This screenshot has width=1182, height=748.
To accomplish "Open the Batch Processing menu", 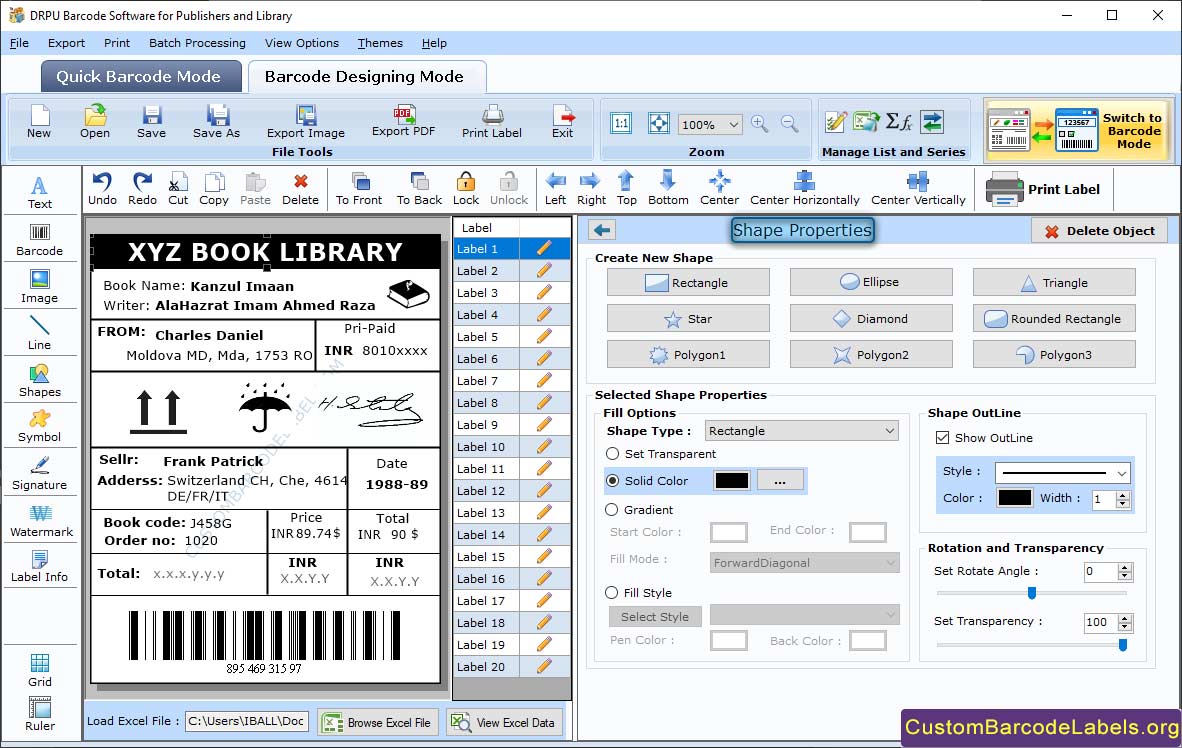I will coord(198,43).
